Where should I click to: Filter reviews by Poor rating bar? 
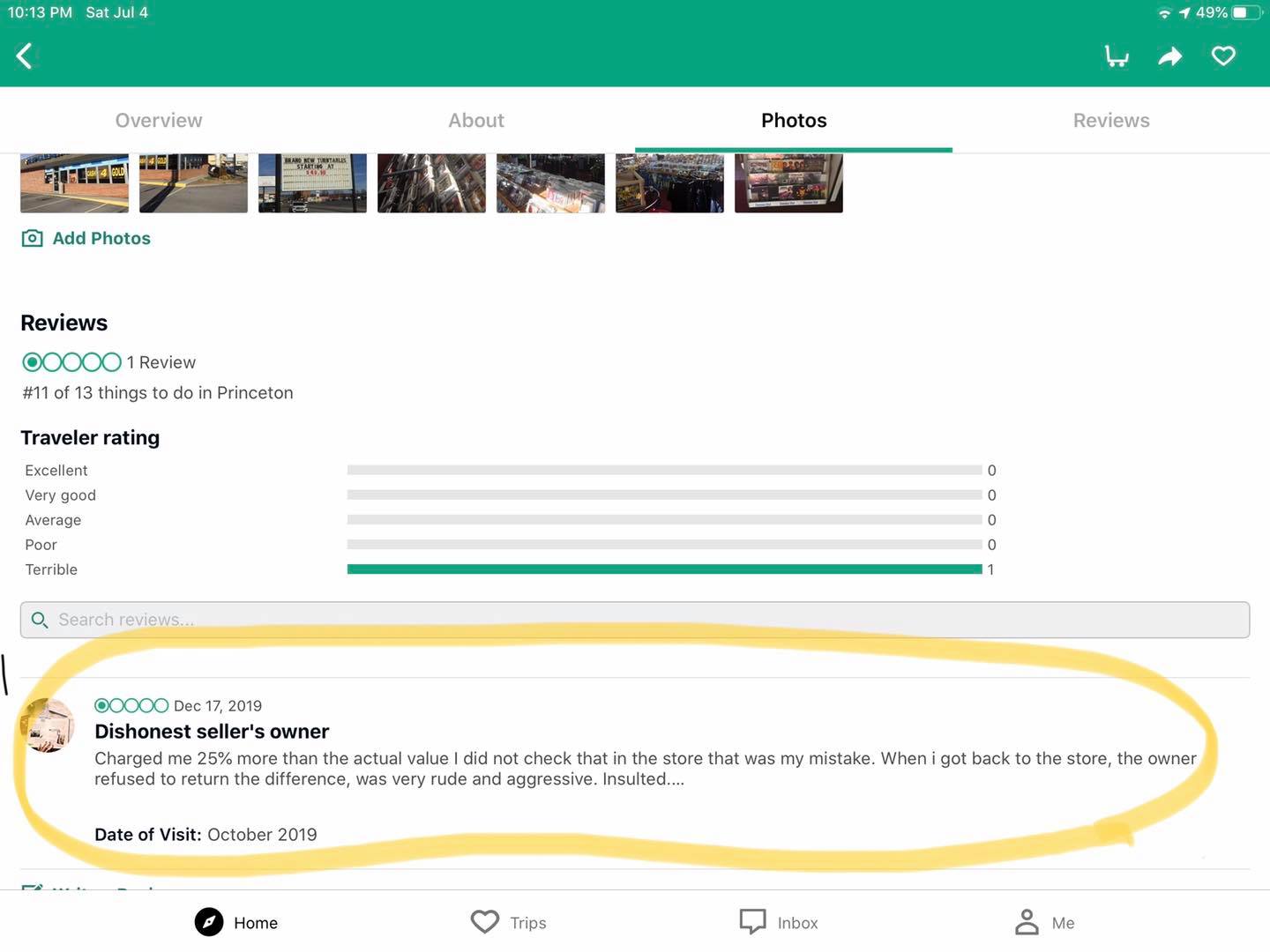coord(665,544)
